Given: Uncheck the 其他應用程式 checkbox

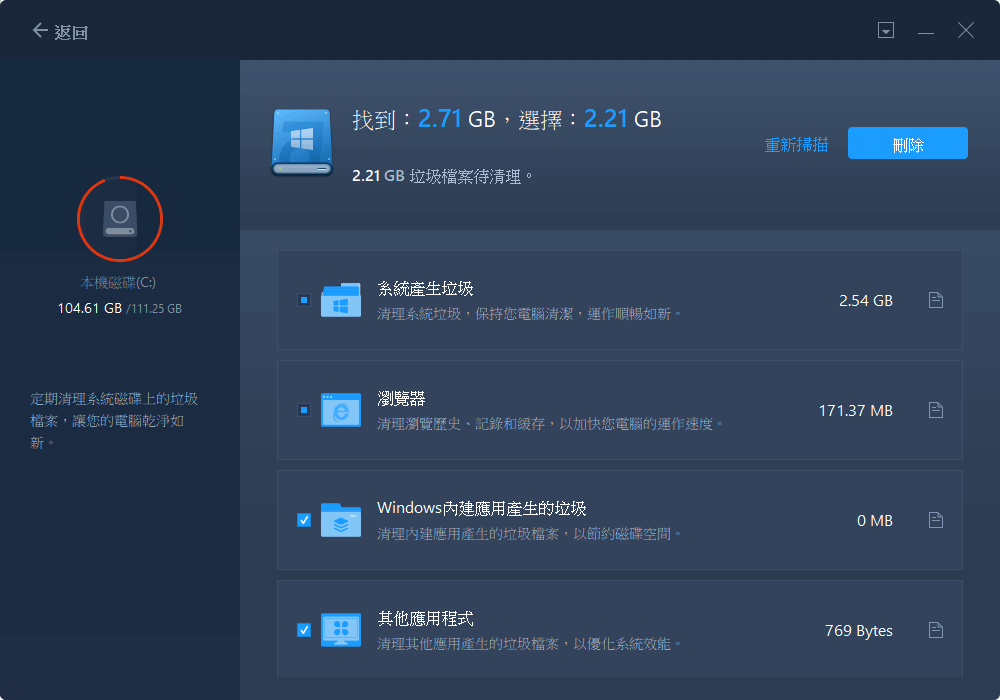Looking at the screenshot, I should (x=304, y=630).
